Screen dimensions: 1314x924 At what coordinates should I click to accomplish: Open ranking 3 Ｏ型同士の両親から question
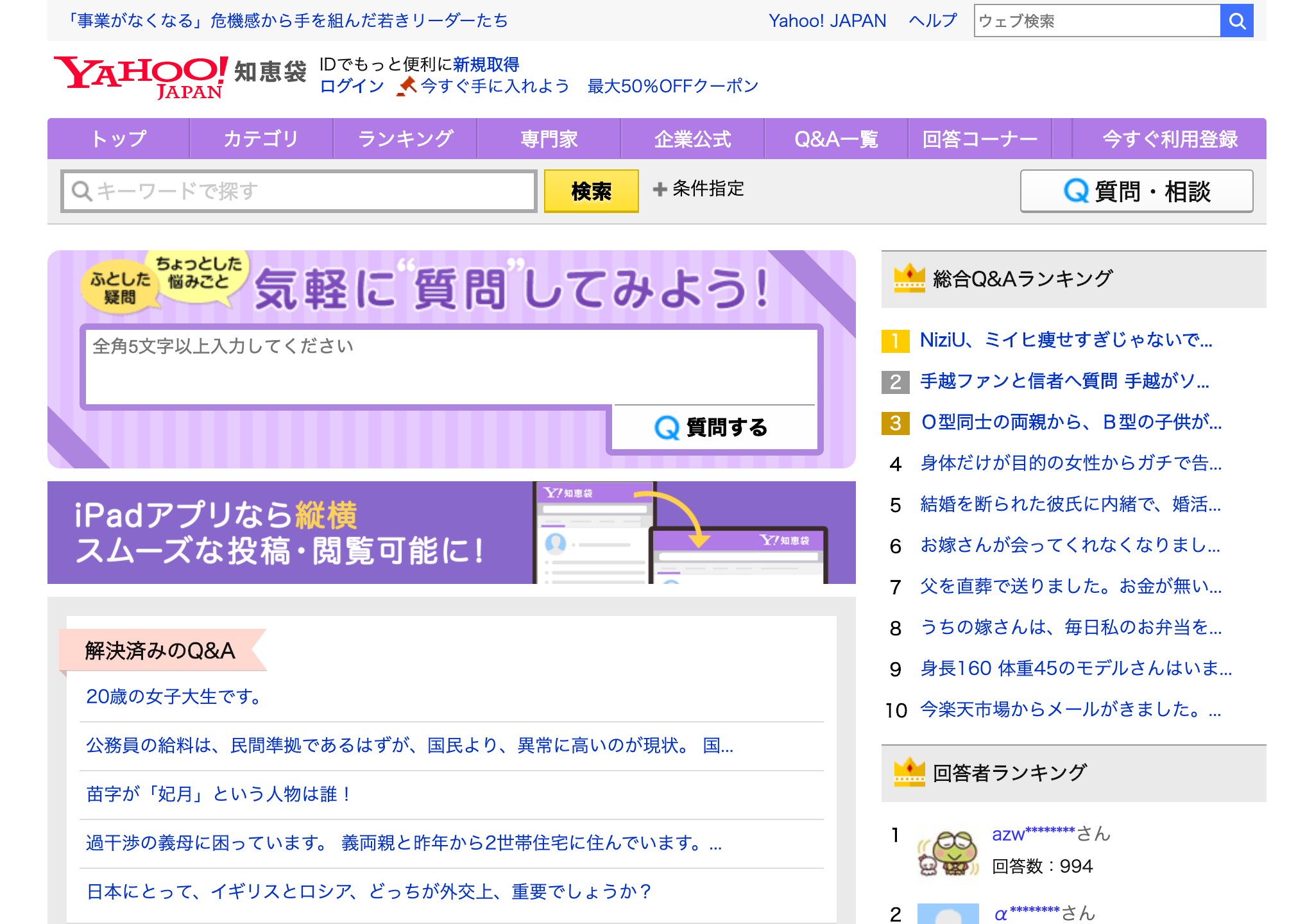coord(1071,422)
